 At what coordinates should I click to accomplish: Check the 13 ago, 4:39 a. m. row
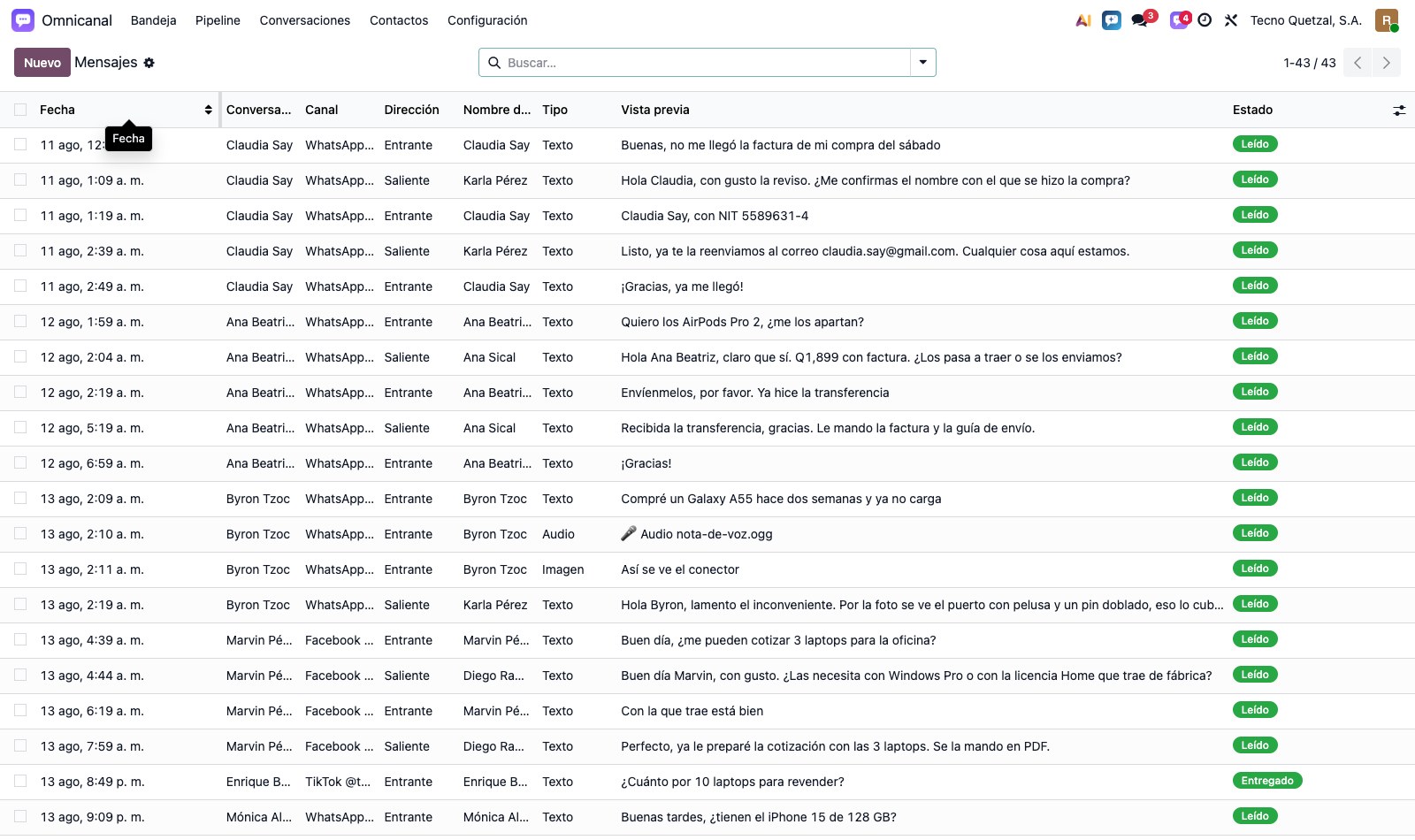[20, 640]
